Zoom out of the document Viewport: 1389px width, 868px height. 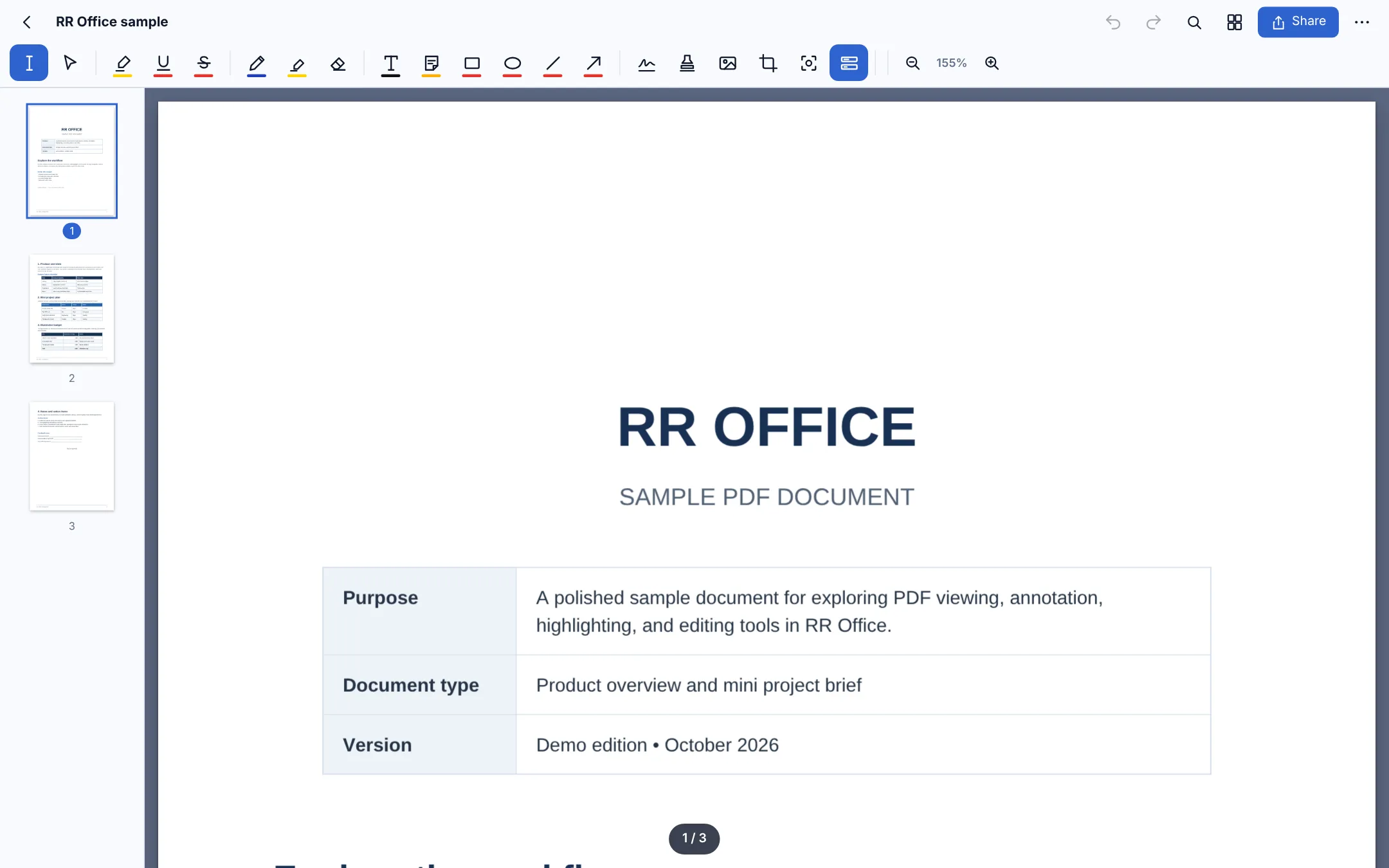(x=912, y=63)
